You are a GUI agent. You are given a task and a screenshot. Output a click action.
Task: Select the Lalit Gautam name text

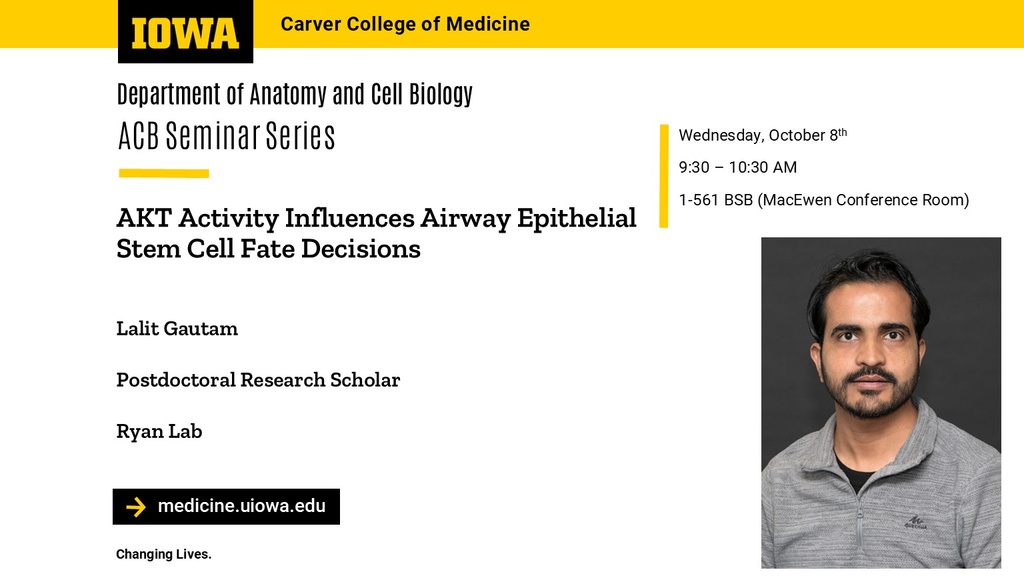click(x=177, y=328)
